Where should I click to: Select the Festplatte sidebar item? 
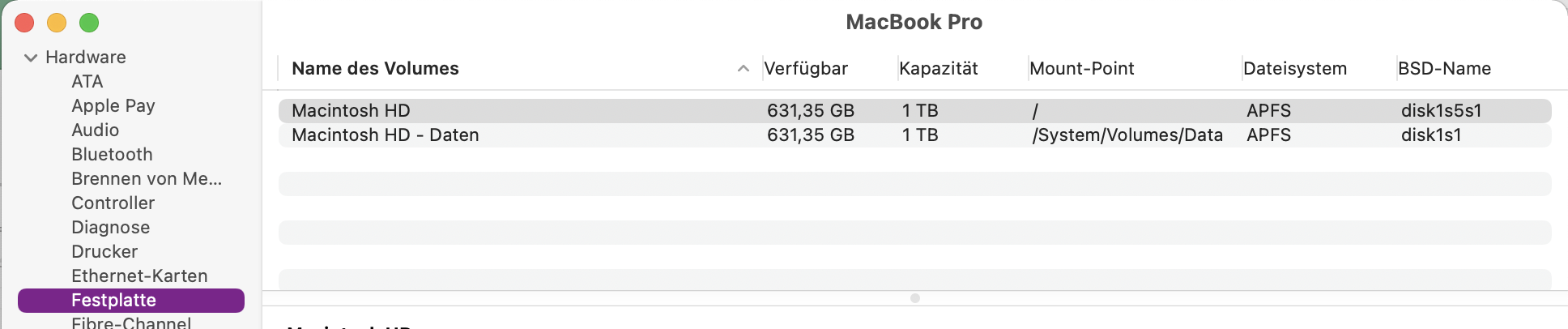pos(113,301)
